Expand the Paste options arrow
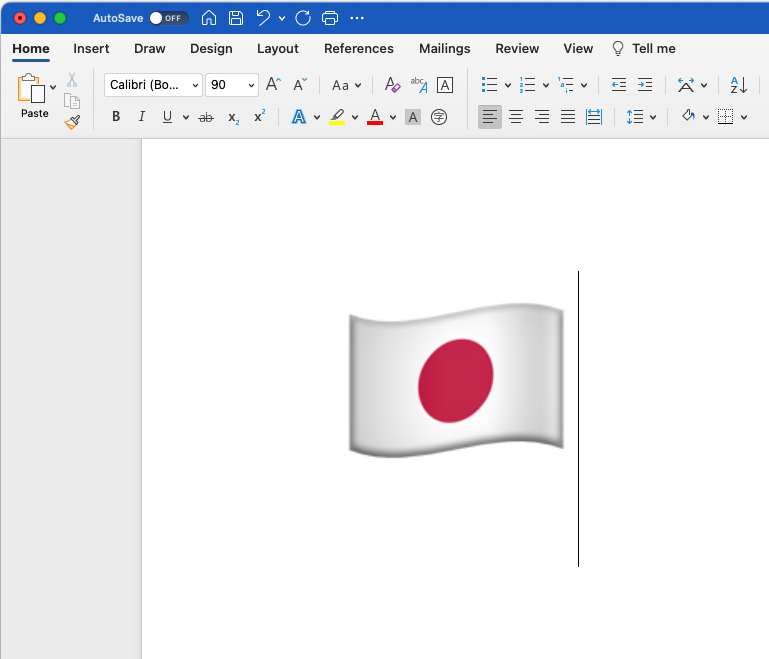The image size is (769, 659). point(53,87)
